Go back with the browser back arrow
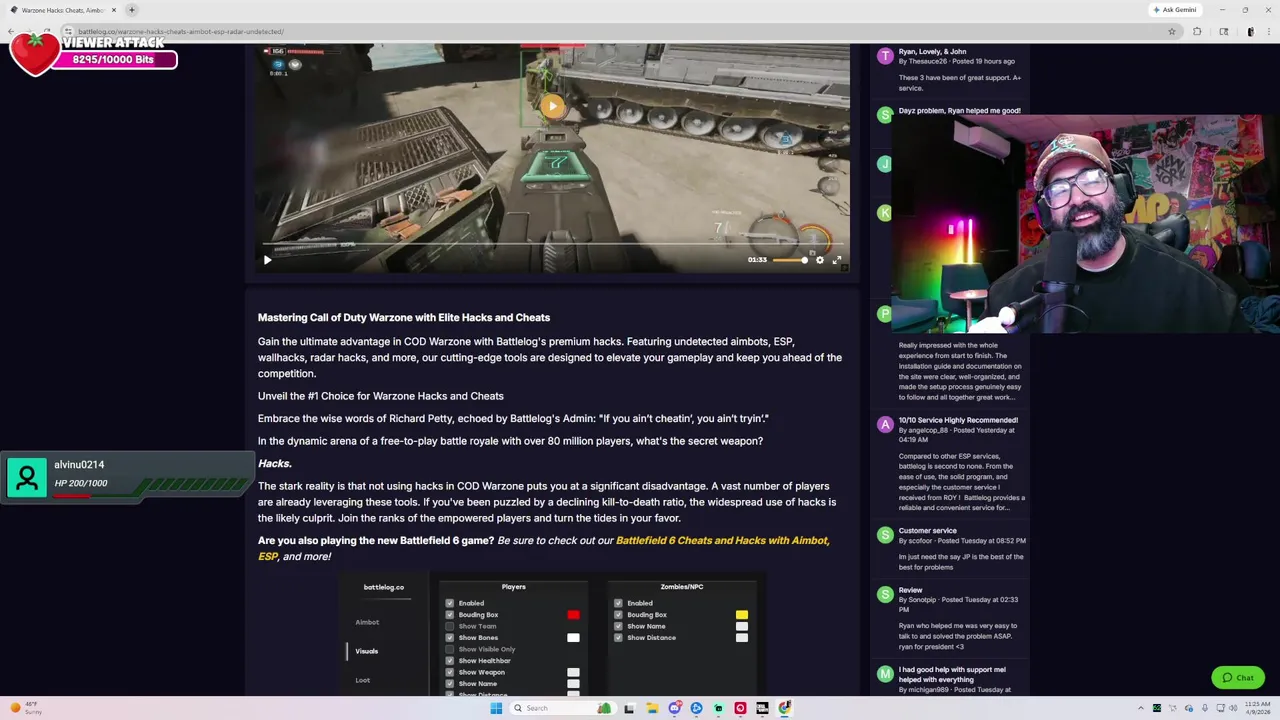This screenshot has height=720, width=1280. coord(10,31)
